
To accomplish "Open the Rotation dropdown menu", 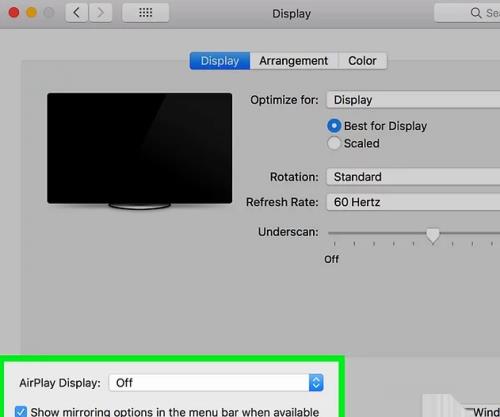I will click(x=413, y=177).
